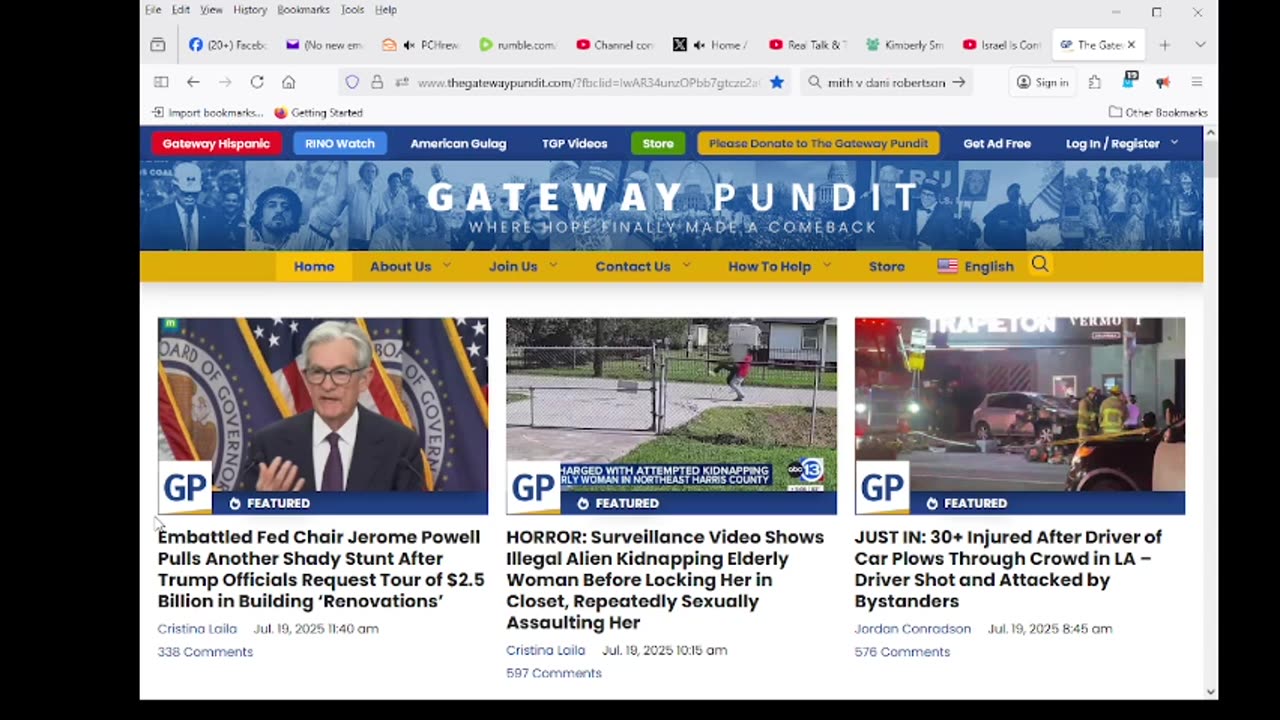The height and width of the screenshot is (720, 1280).
Task: Open the blue extension with badge counter
Action: 1130,81
